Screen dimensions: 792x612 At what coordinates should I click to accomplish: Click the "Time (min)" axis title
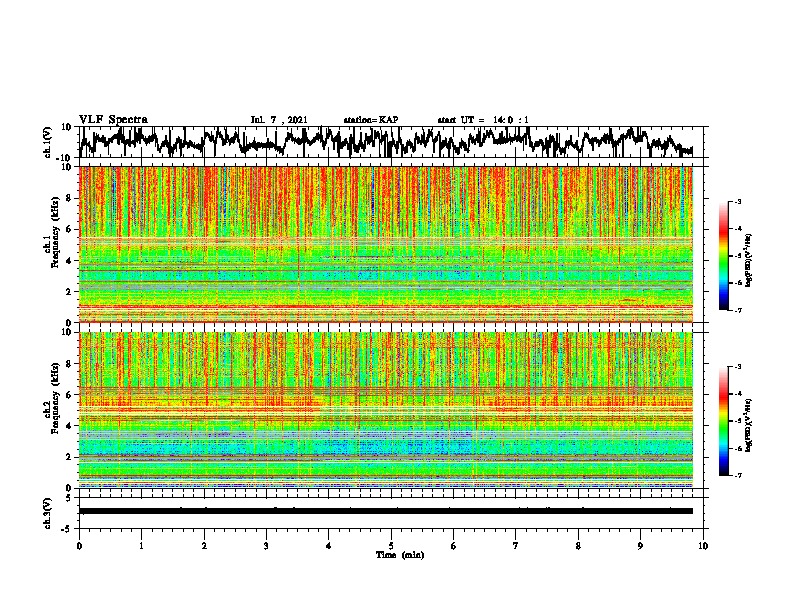point(400,555)
